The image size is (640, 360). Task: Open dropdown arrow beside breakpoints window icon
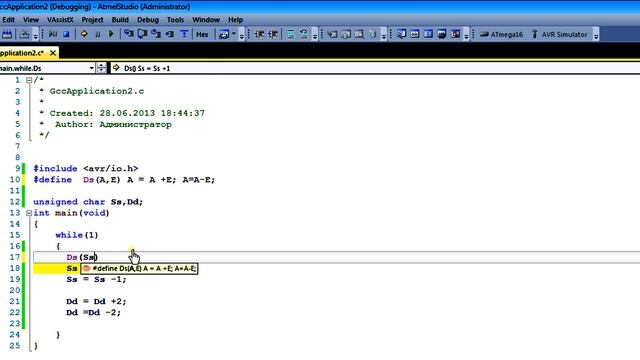pos(234,35)
